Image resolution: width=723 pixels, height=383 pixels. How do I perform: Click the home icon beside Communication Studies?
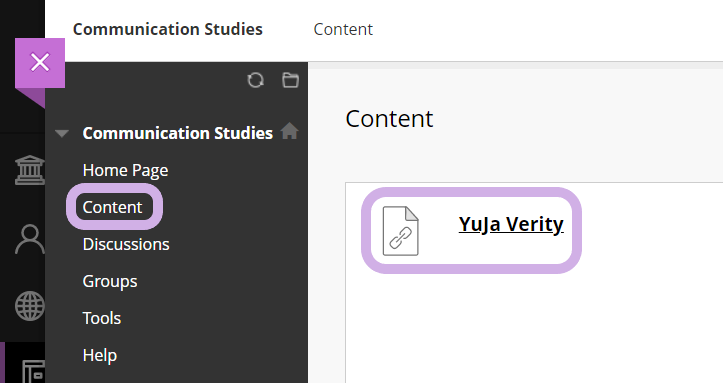click(x=290, y=131)
